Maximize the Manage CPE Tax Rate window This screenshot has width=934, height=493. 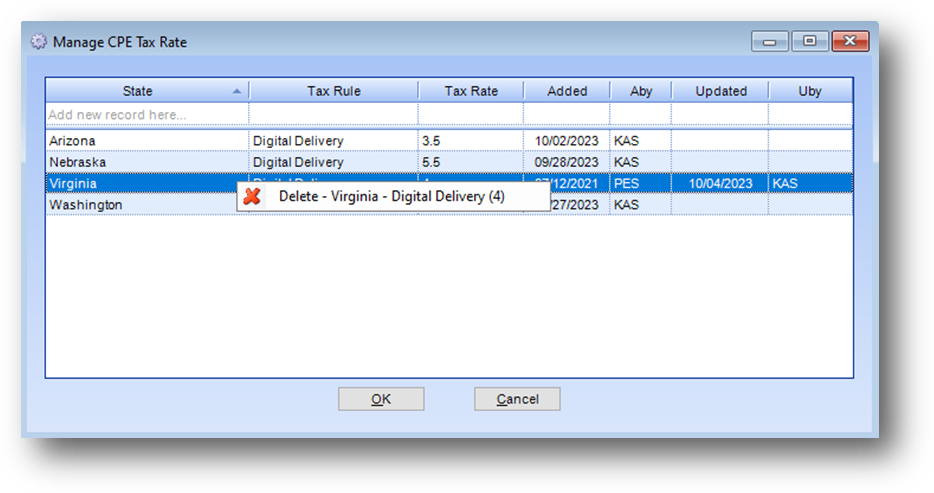point(810,42)
